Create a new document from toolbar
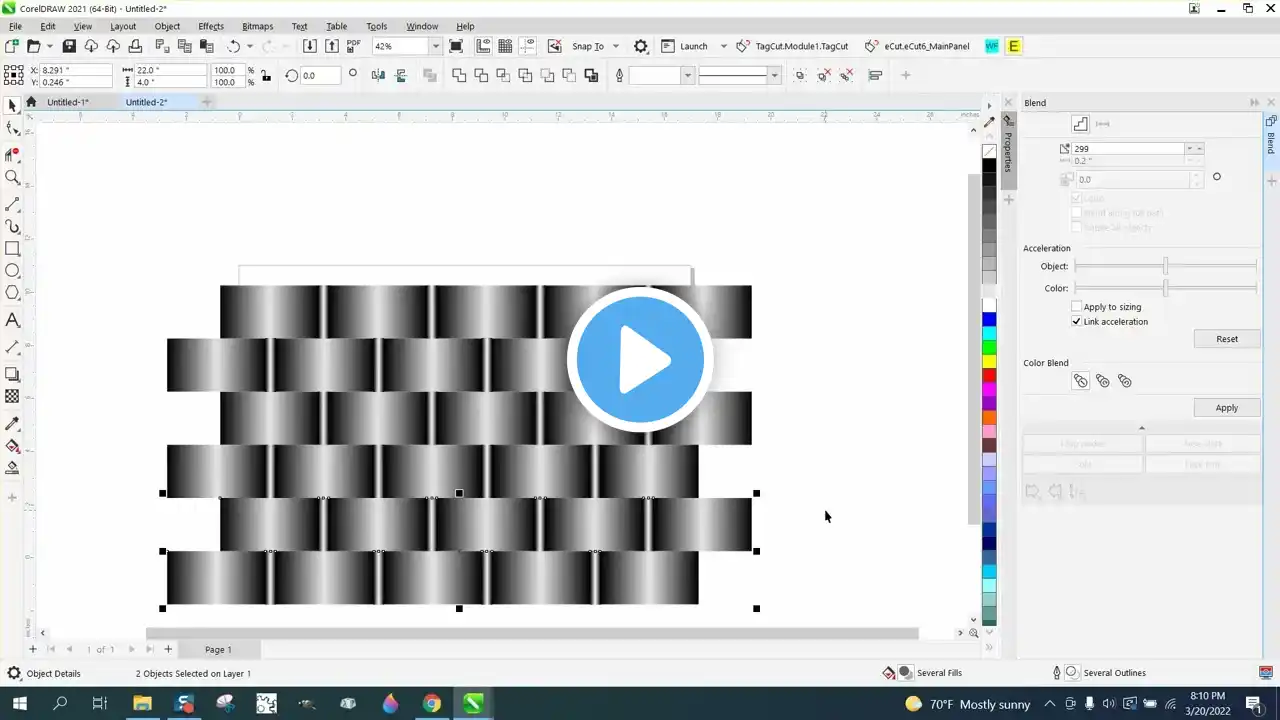Screen dimensions: 1280x720 coord(12,46)
